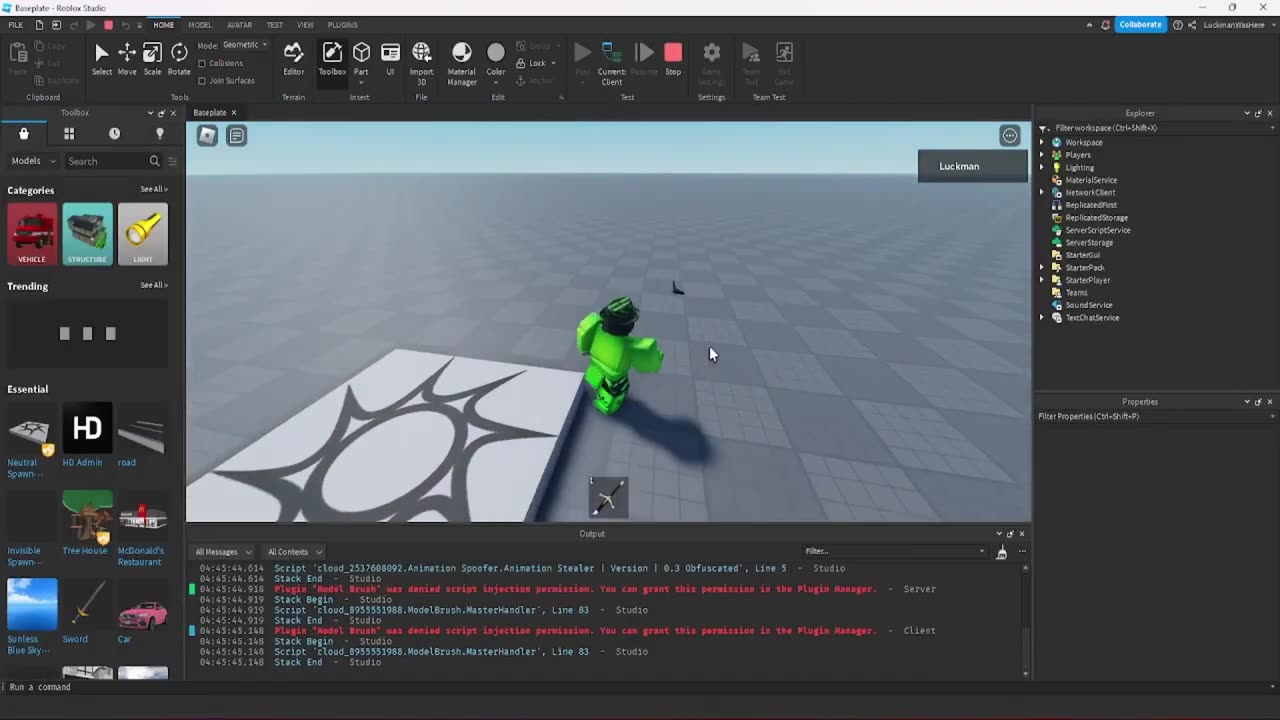Open the viewport three-dots menu button
This screenshot has width=1280, height=720.
[1010, 136]
